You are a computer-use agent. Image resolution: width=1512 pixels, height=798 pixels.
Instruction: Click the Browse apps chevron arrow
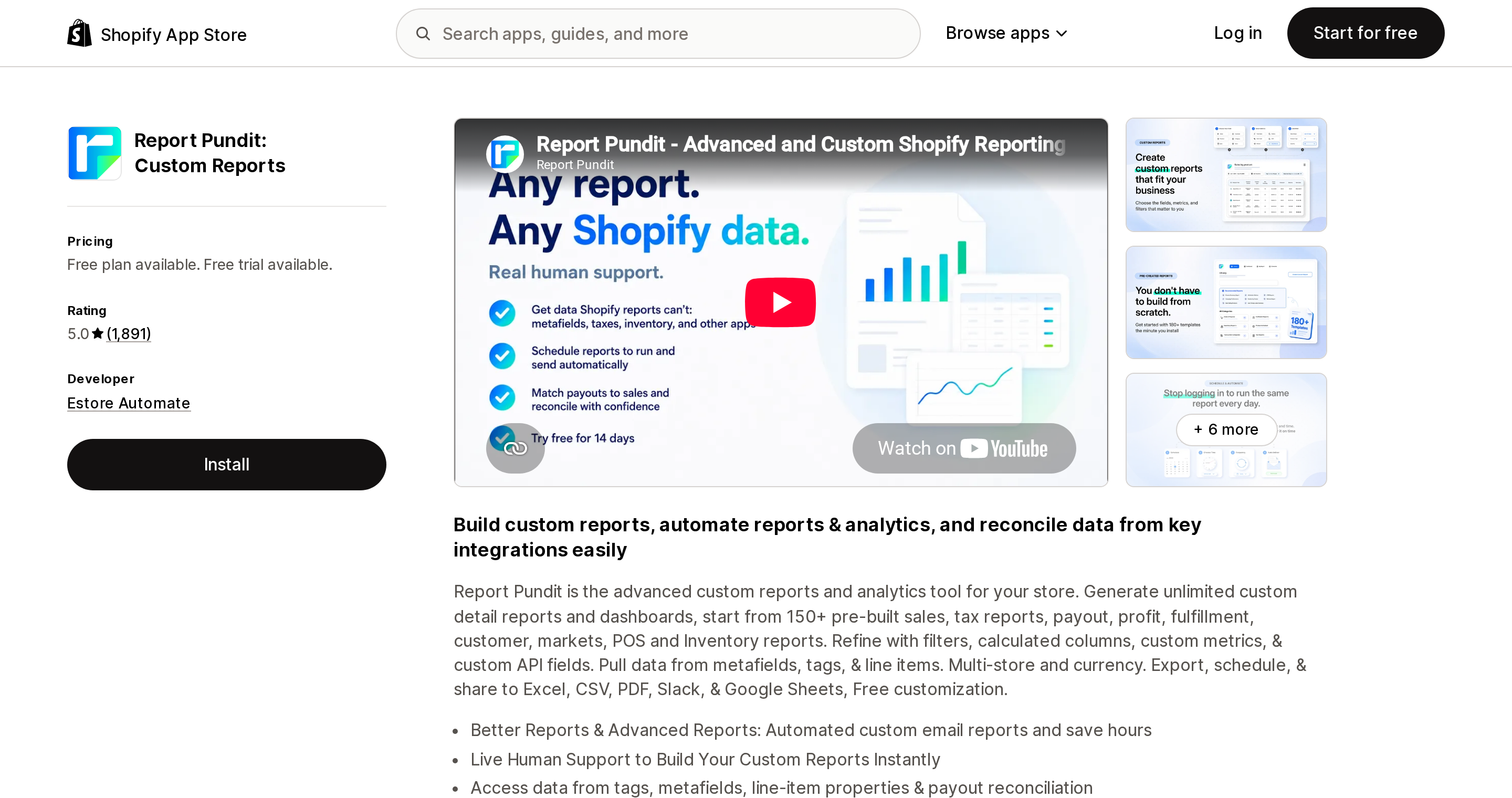point(1061,34)
